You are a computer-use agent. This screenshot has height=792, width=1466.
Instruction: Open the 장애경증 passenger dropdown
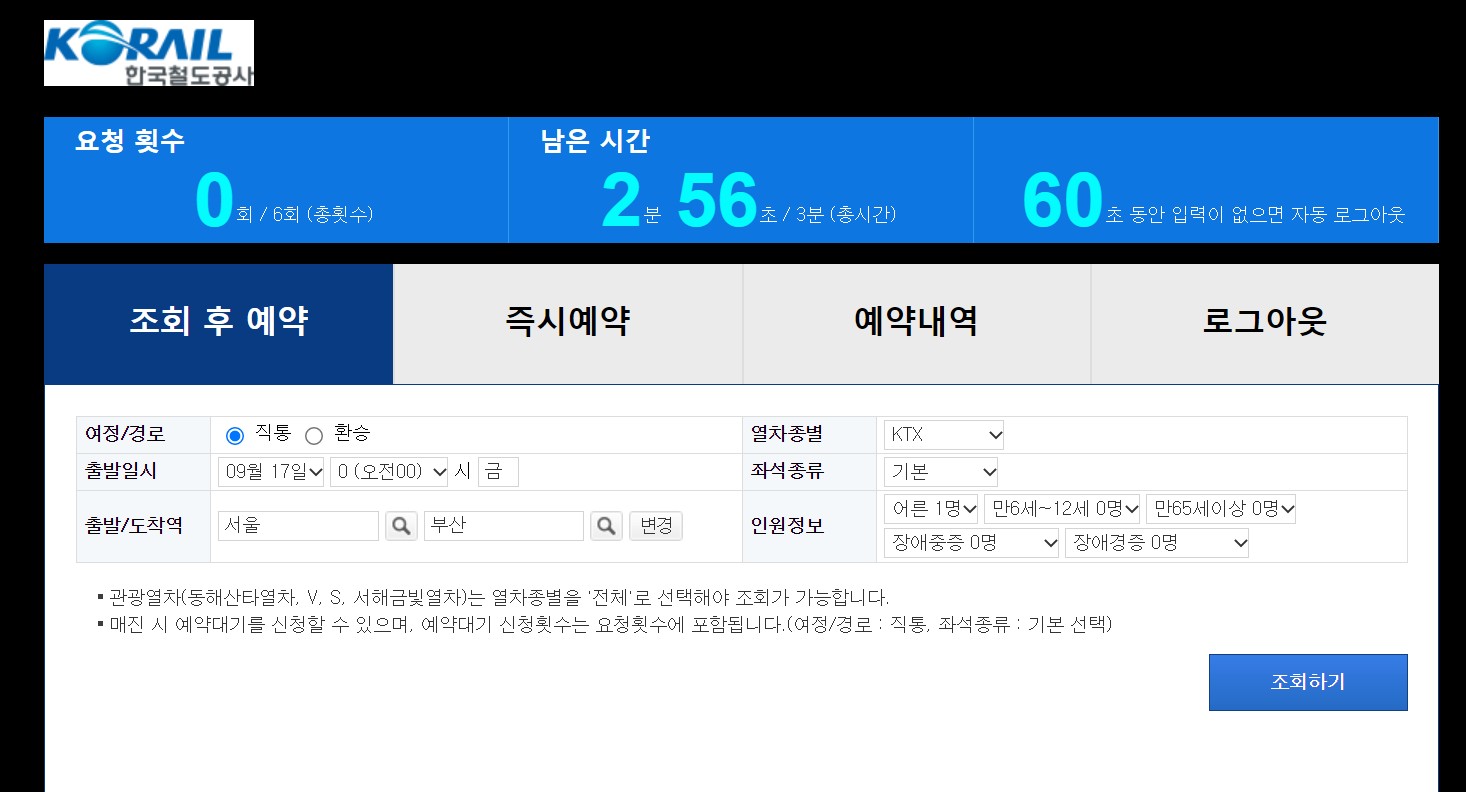pyautogui.click(x=1156, y=542)
